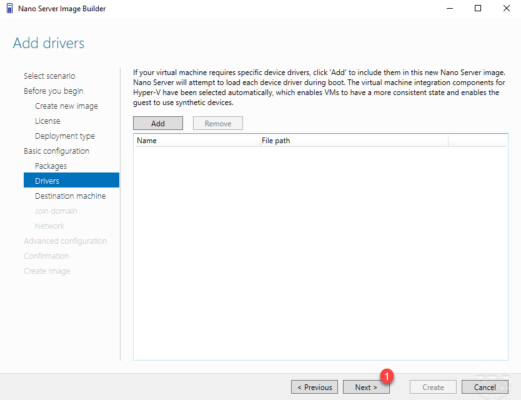The width and height of the screenshot is (521, 400).
Task: Click the disabled Network step
Action: pyautogui.click(x=49, y=226)
